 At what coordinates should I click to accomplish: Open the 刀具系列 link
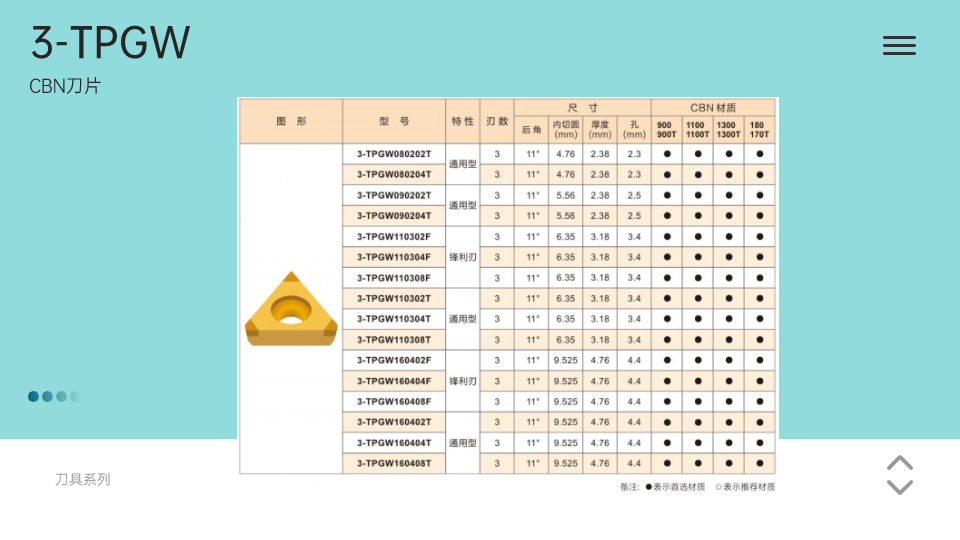click(82, 480)
